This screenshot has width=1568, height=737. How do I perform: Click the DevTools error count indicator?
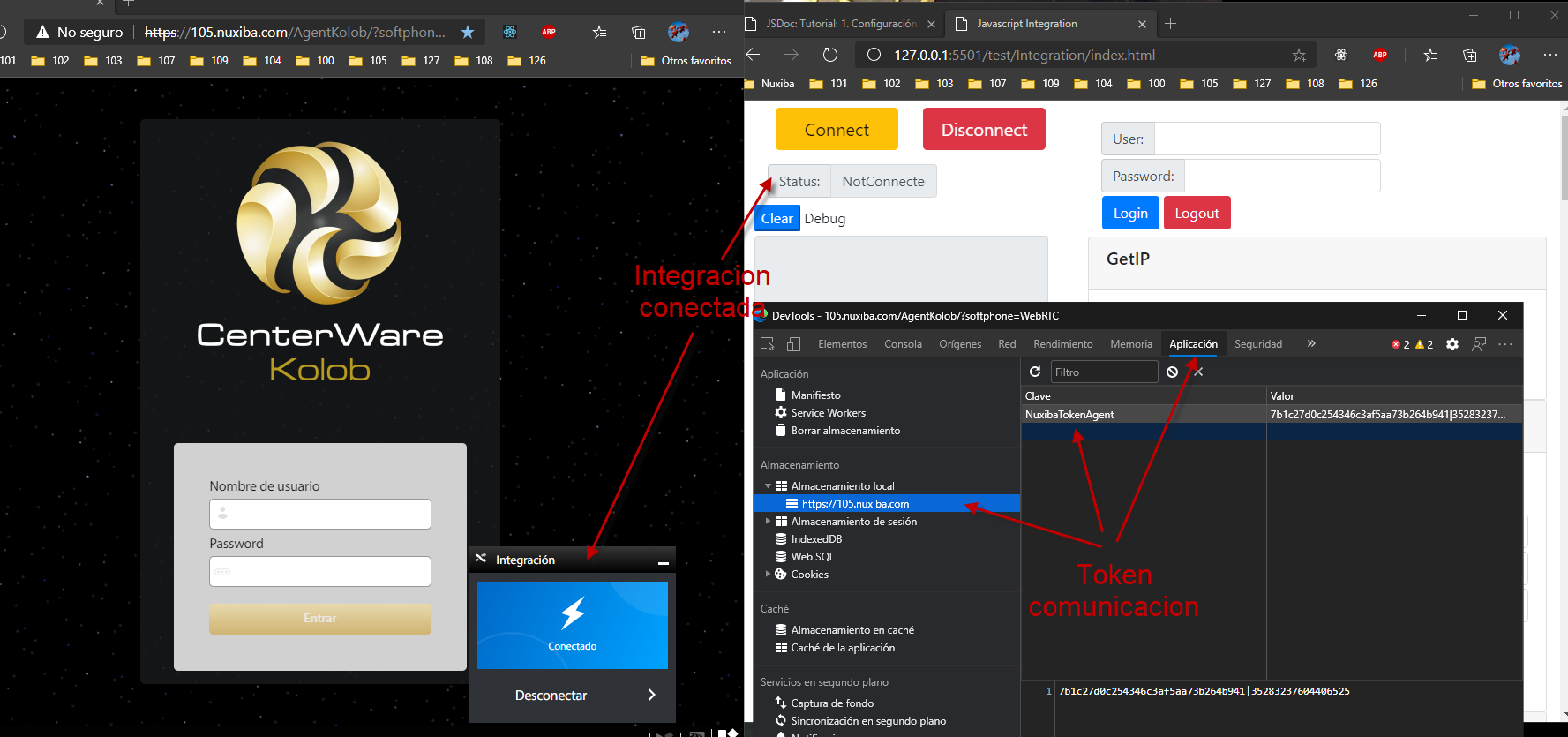tap(1400, 344)
